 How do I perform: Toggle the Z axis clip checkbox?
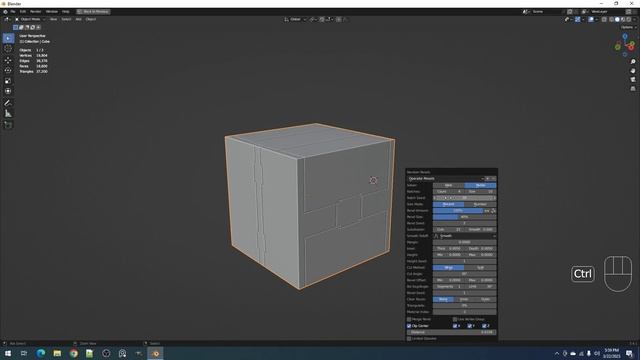484,326
